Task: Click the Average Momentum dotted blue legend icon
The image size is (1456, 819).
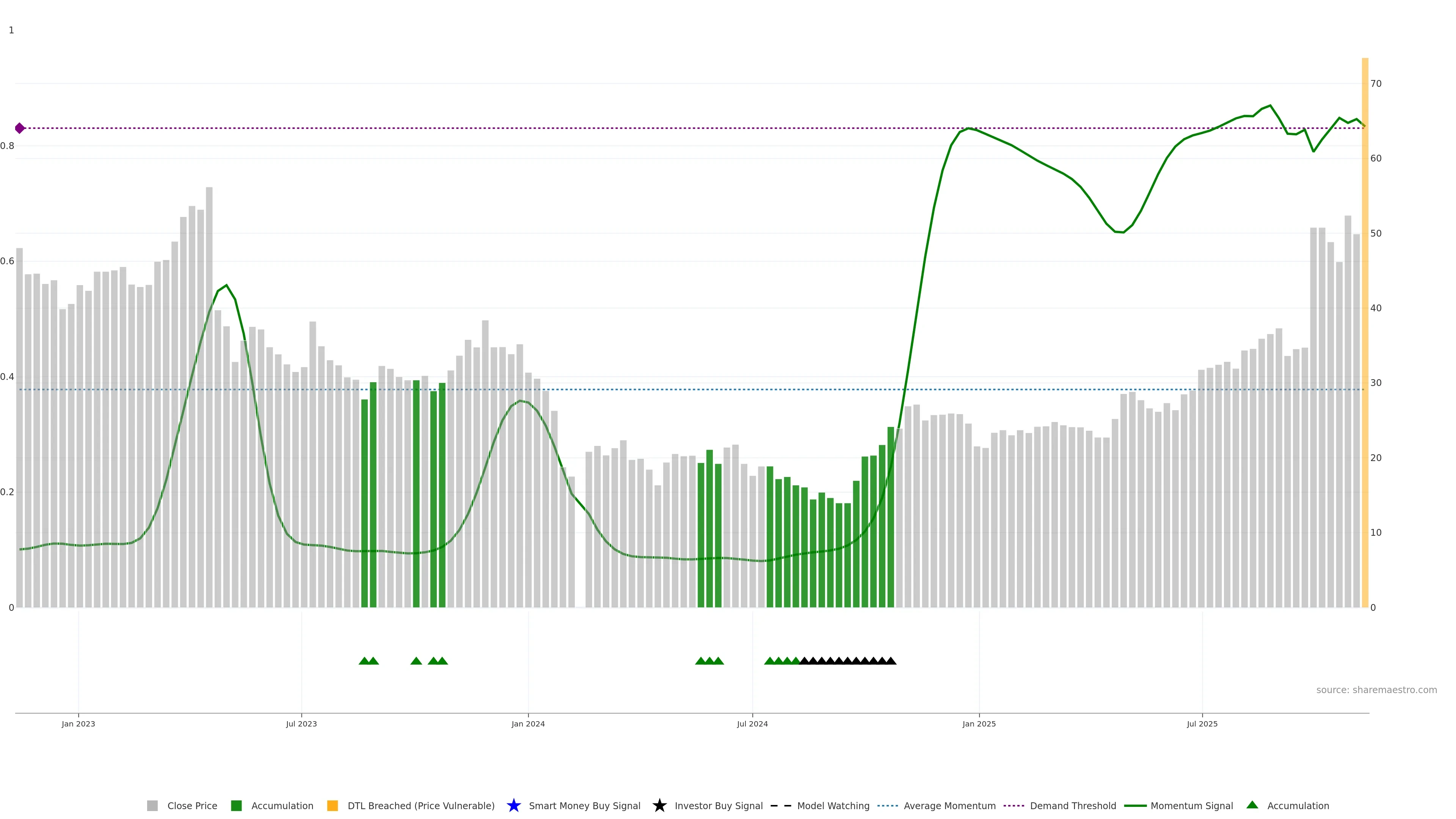Action: tap(887, 805)
